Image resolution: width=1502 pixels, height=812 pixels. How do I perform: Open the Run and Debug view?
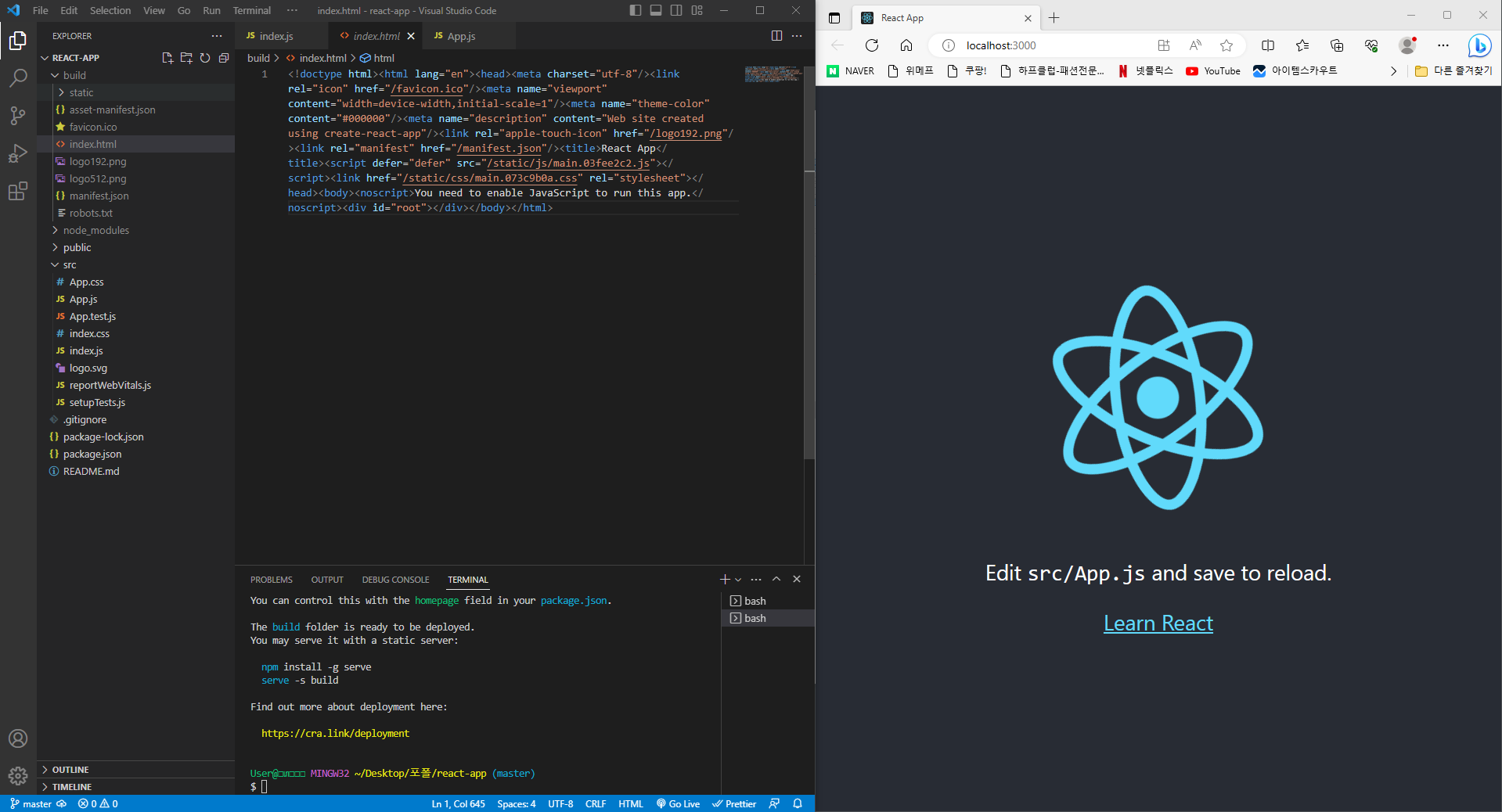tap(18, 153)
